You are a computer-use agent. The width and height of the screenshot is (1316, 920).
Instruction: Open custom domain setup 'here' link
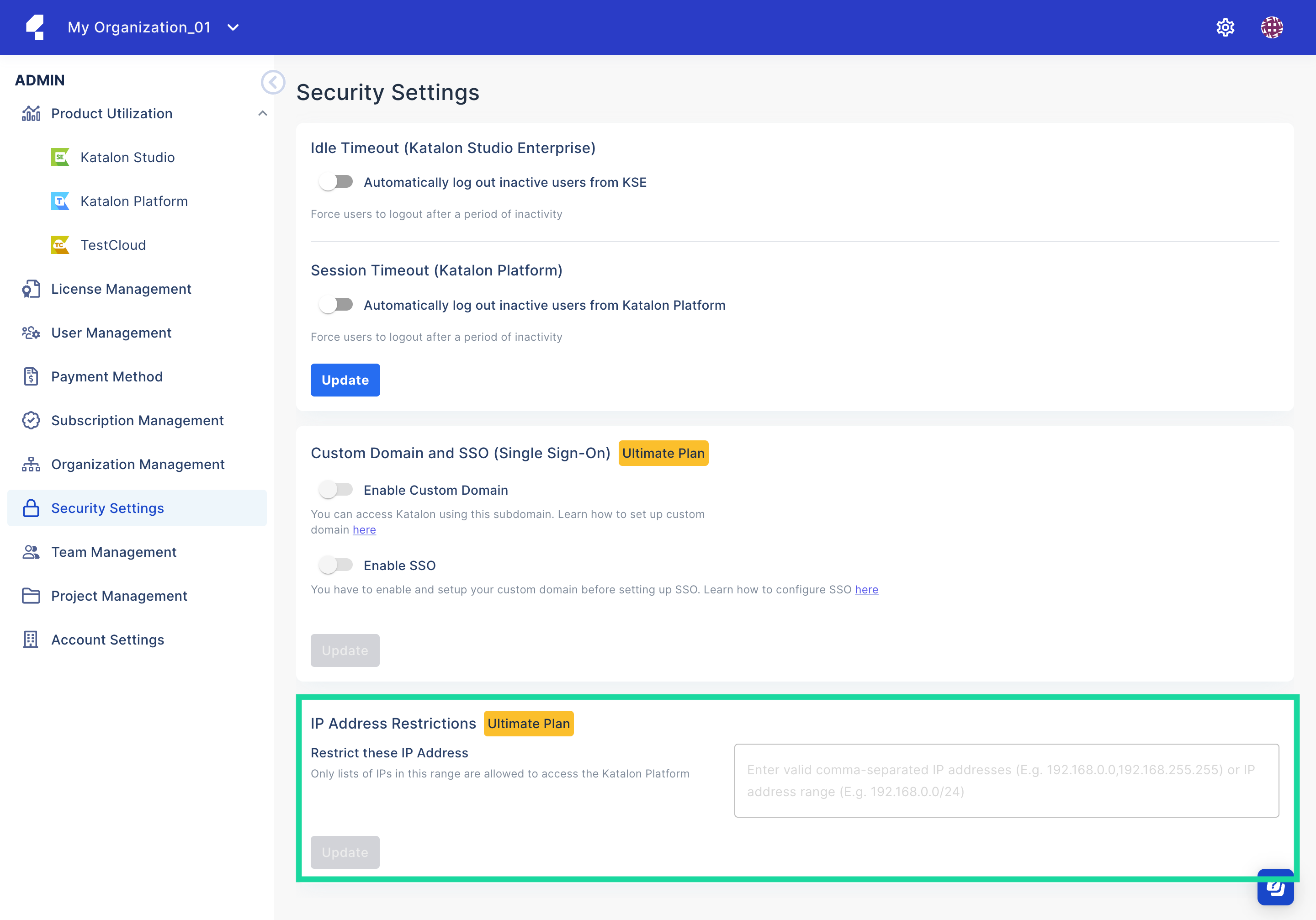point(364,530)
